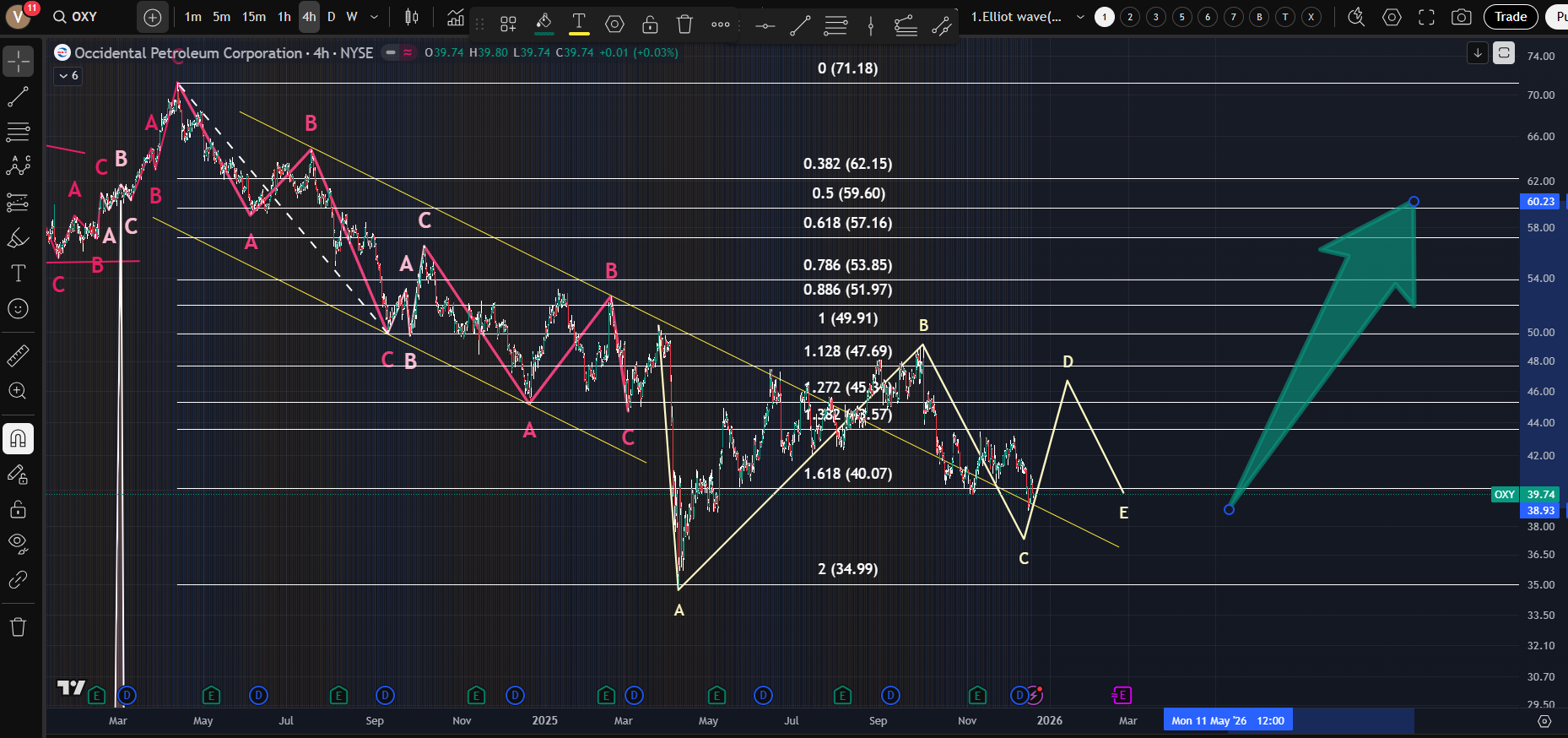Image resolution: width=1568 pixels, height=738 pixels.
Task: Toggle magnet mode on the sidebar
Action: [x=18, y=438]
